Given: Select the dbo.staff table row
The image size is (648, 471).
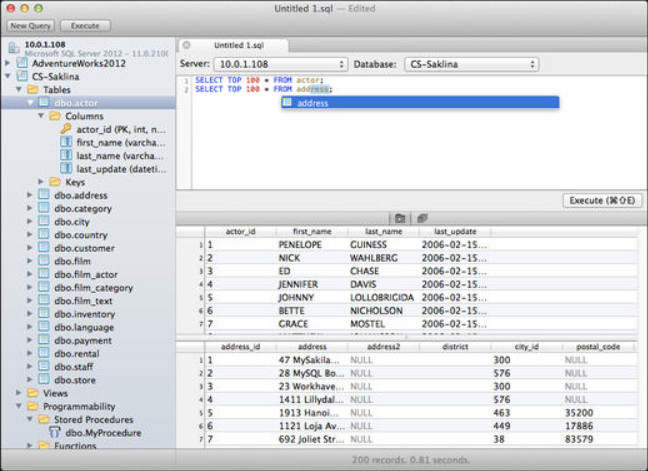Looking at the screenshot, I should [88, 367].
